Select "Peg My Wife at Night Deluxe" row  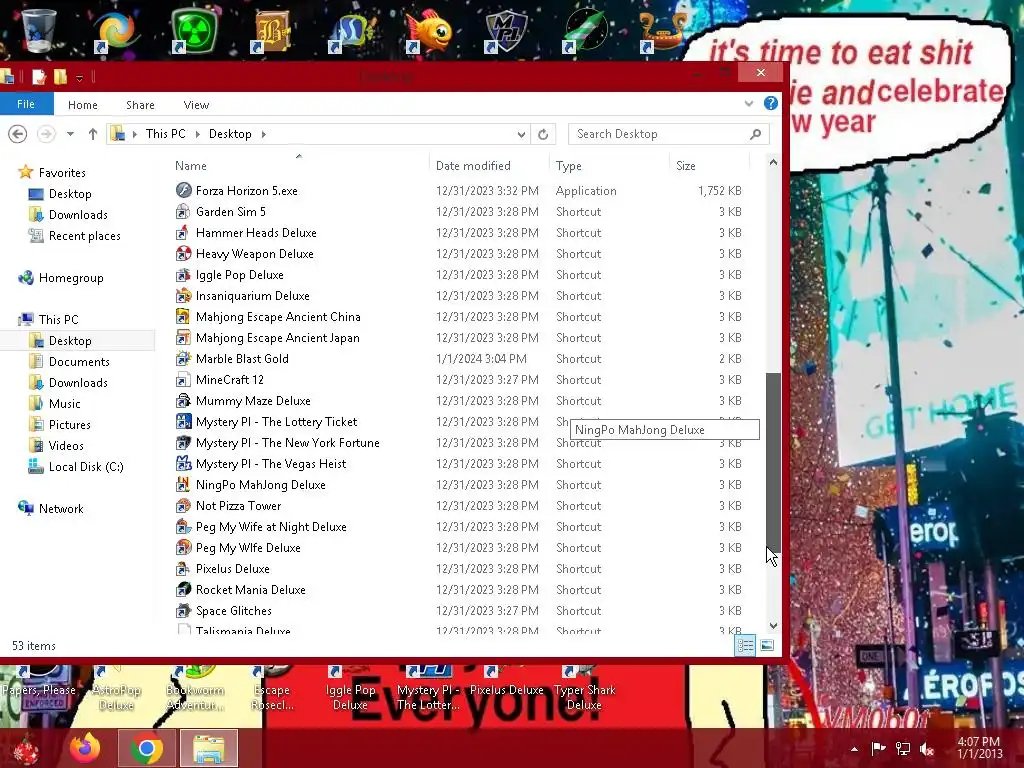pos(459,526)
